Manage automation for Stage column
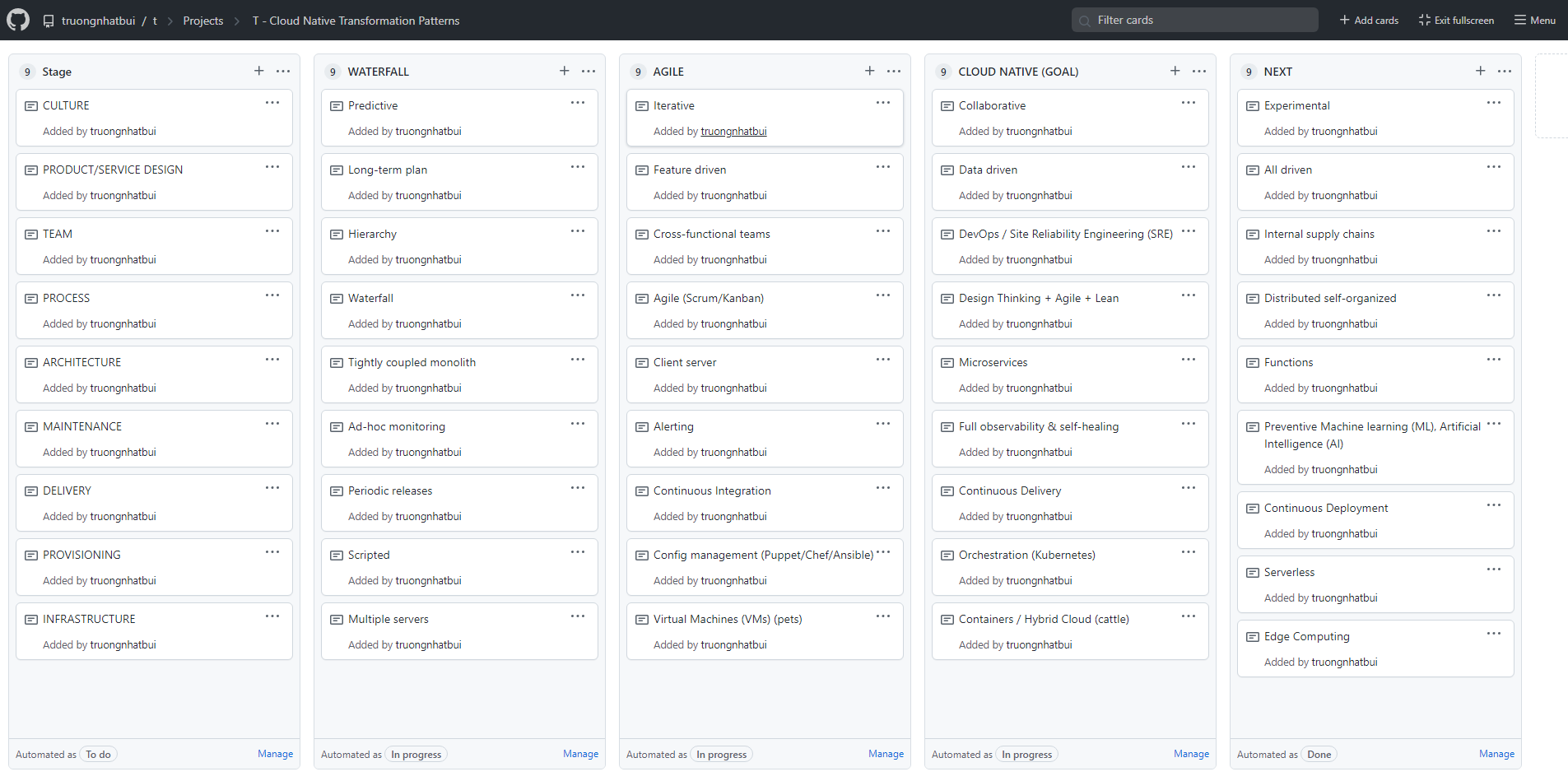This screenshot has height=781, width=1568. coord(275,754)
